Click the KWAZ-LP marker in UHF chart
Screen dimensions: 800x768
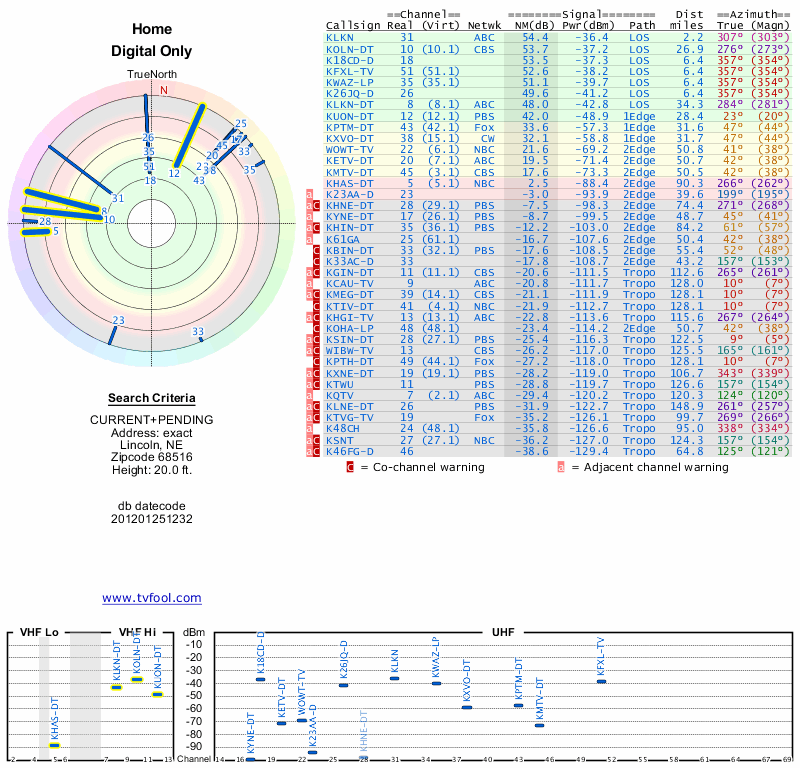[x=436, y=683]
